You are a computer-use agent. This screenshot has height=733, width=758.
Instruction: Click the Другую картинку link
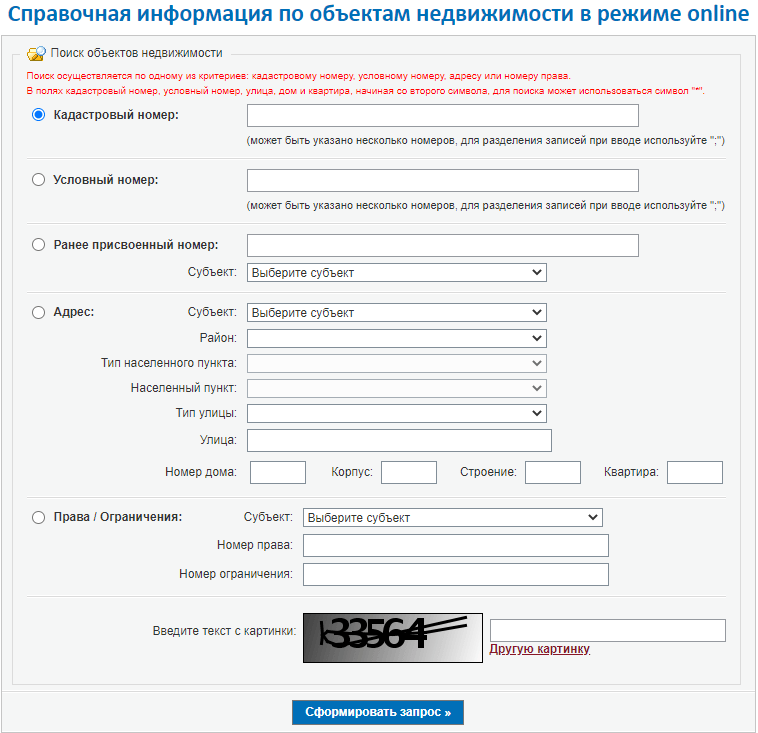[x=539, y=650]
